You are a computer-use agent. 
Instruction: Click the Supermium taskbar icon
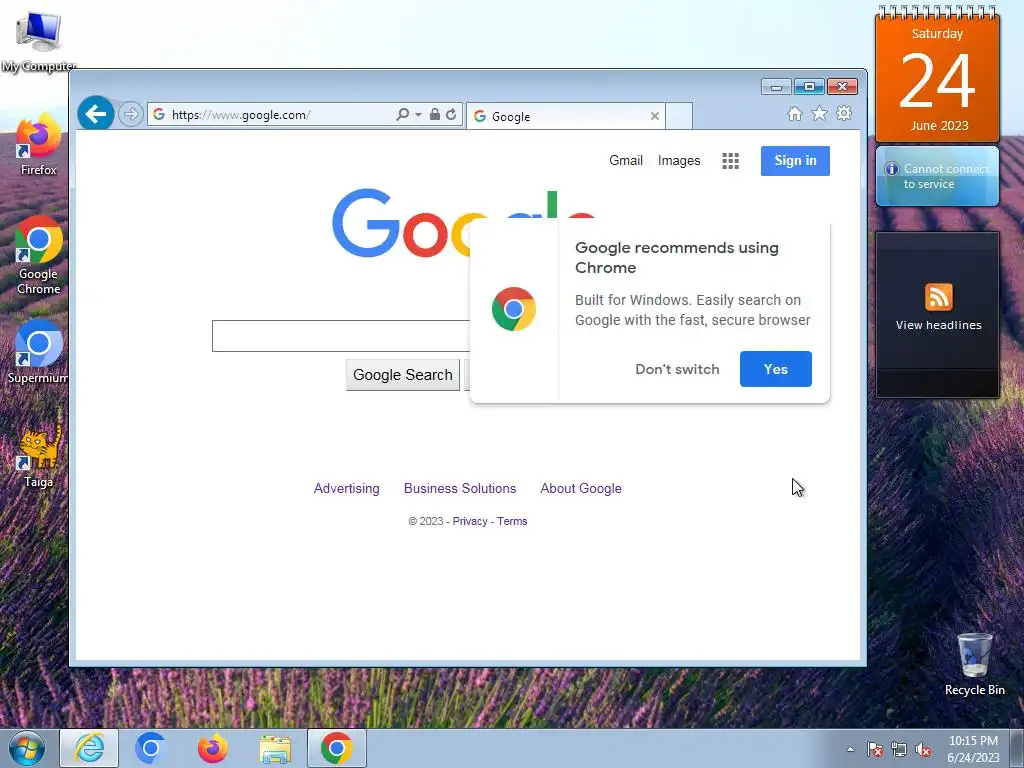150,748
